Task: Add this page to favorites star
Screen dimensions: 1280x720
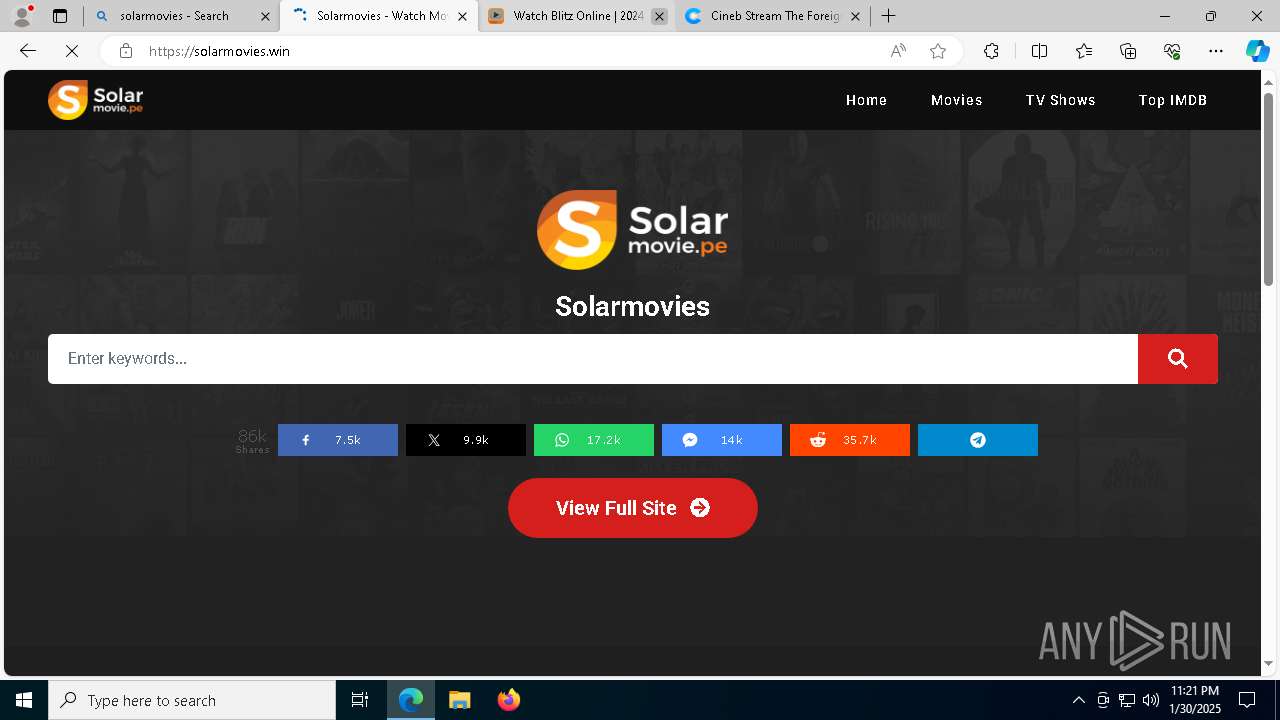Action: click(x=938, y=51)
